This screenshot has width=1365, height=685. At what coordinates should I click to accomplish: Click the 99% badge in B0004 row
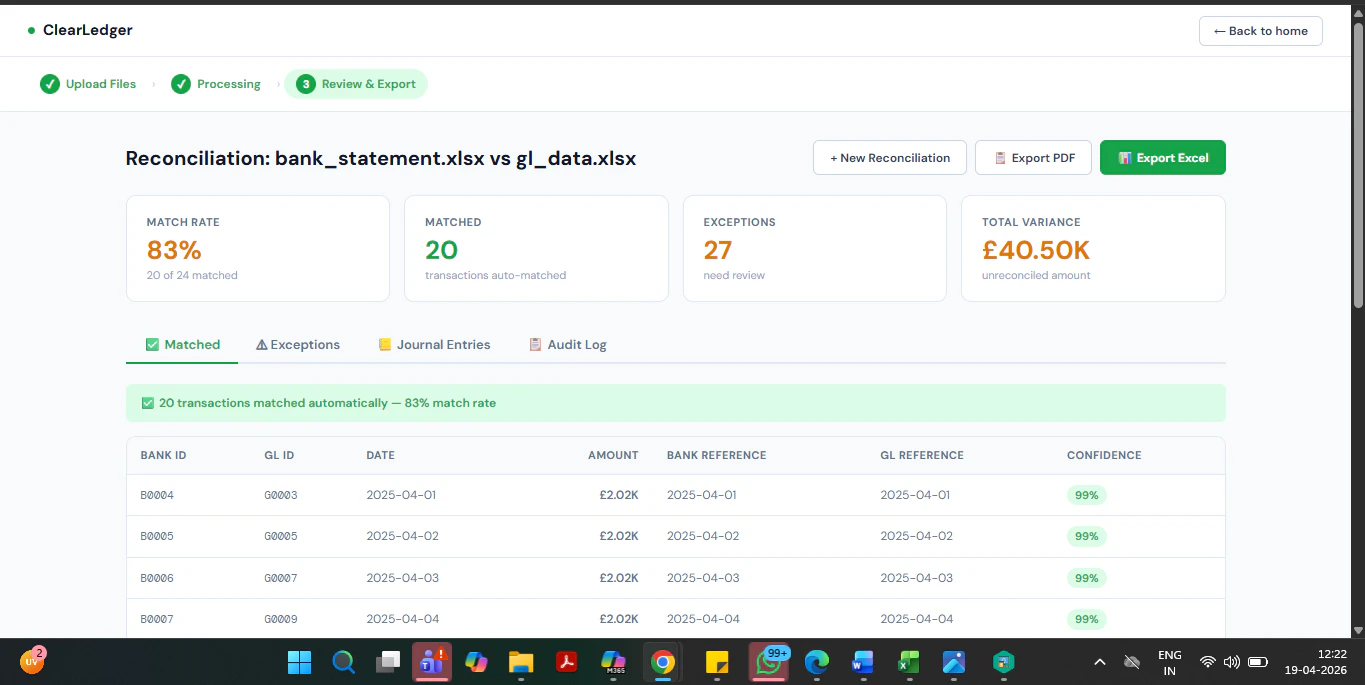(x=1086, y=495)
